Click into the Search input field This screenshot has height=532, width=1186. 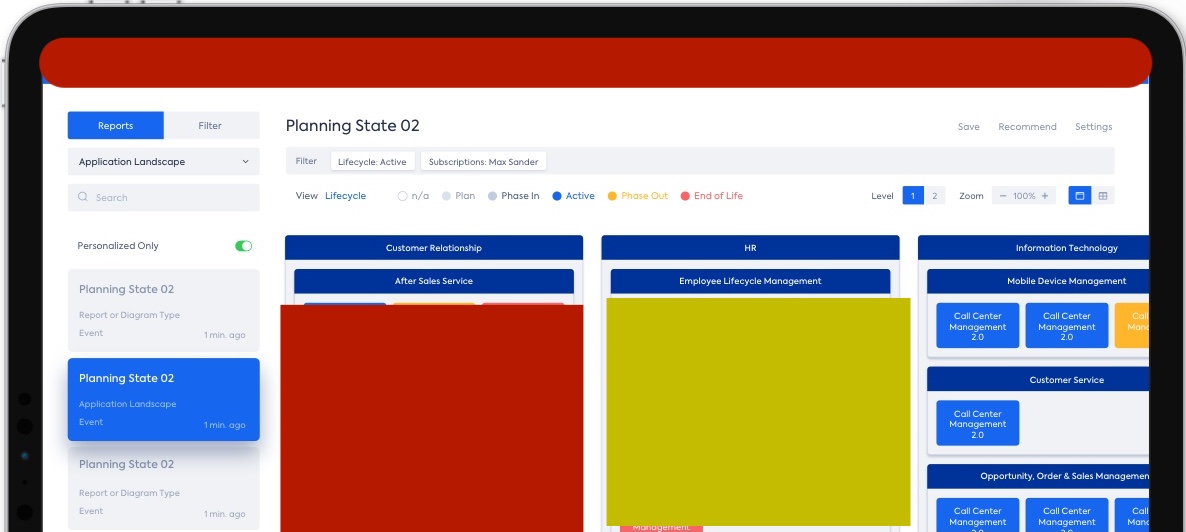(x=170, y=198)
